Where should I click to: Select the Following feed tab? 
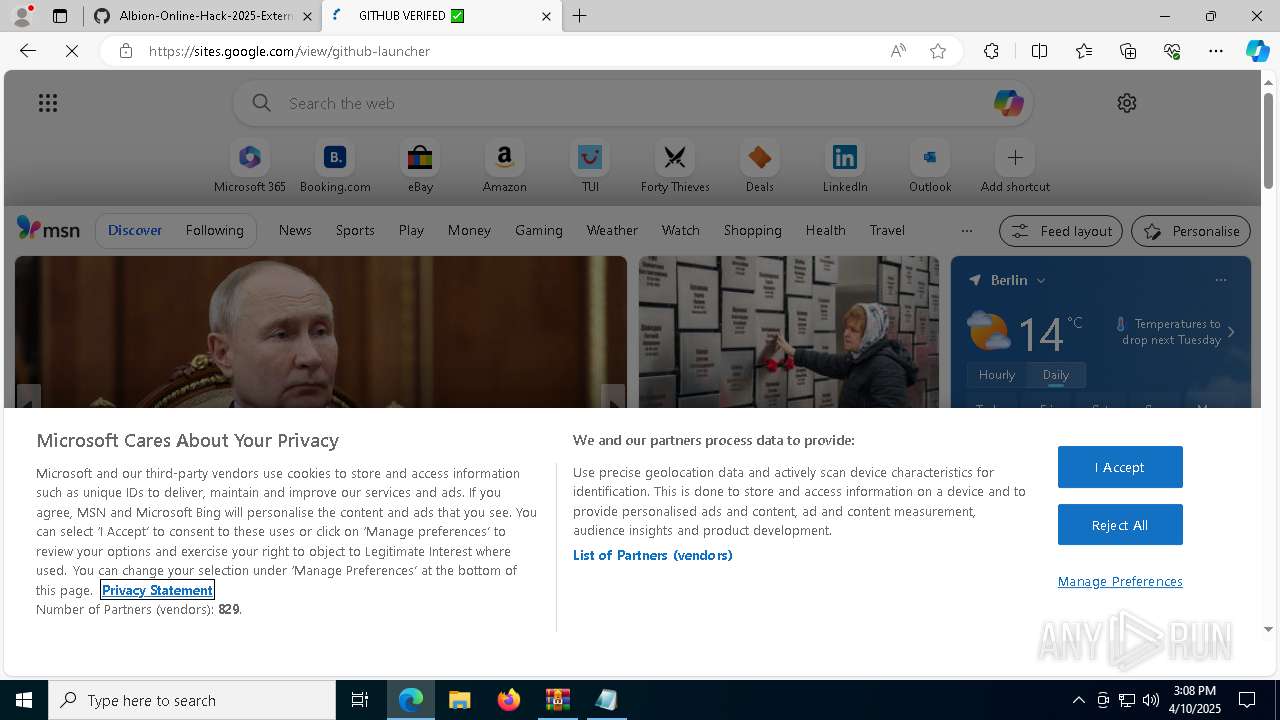point(214,230)
